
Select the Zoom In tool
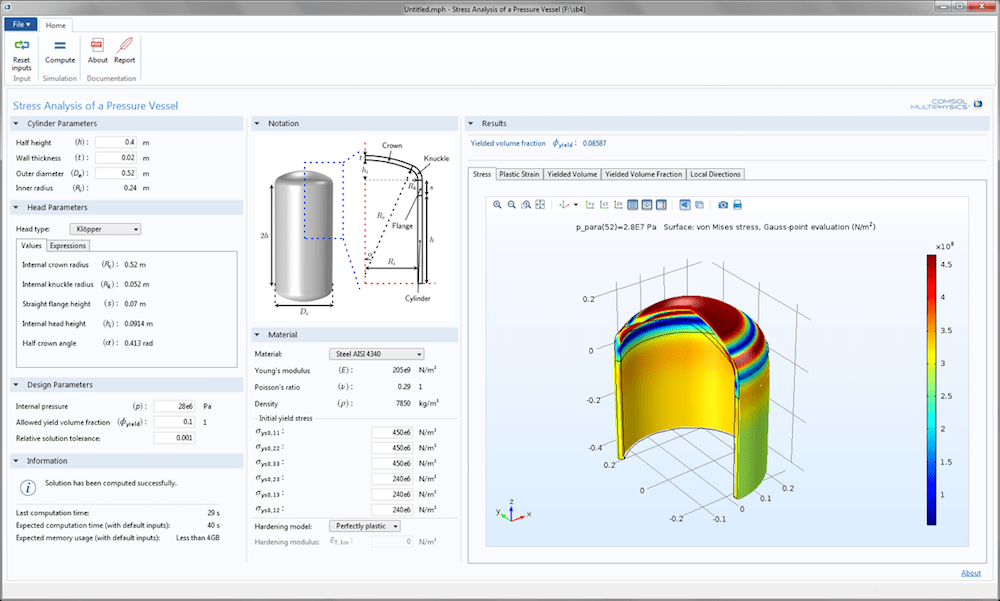pyautogui.click(x=497, y=205)
